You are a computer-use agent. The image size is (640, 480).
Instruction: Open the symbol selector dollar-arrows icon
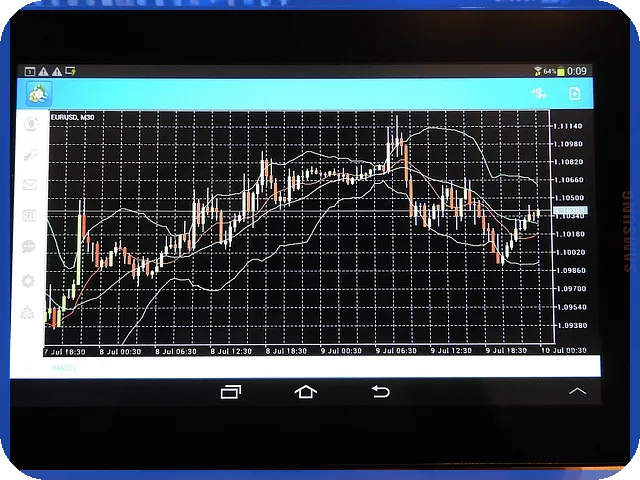(x=538, y=93)
